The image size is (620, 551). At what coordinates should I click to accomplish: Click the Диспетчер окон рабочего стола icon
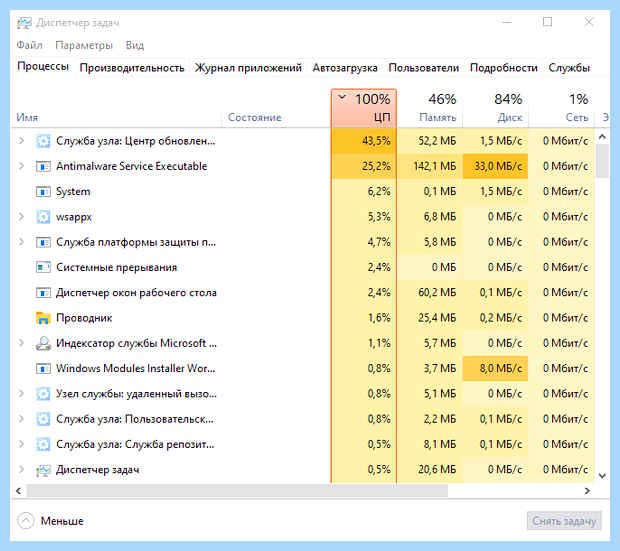click(43, 293)
